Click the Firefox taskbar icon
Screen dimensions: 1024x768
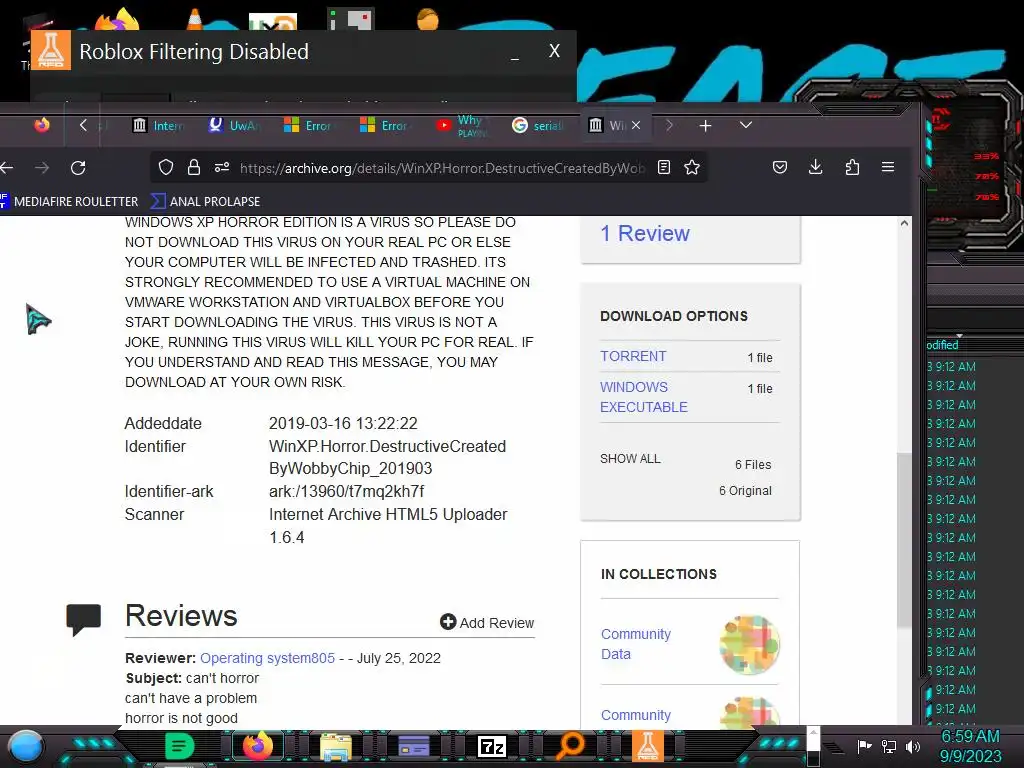(x=257, y=746)
